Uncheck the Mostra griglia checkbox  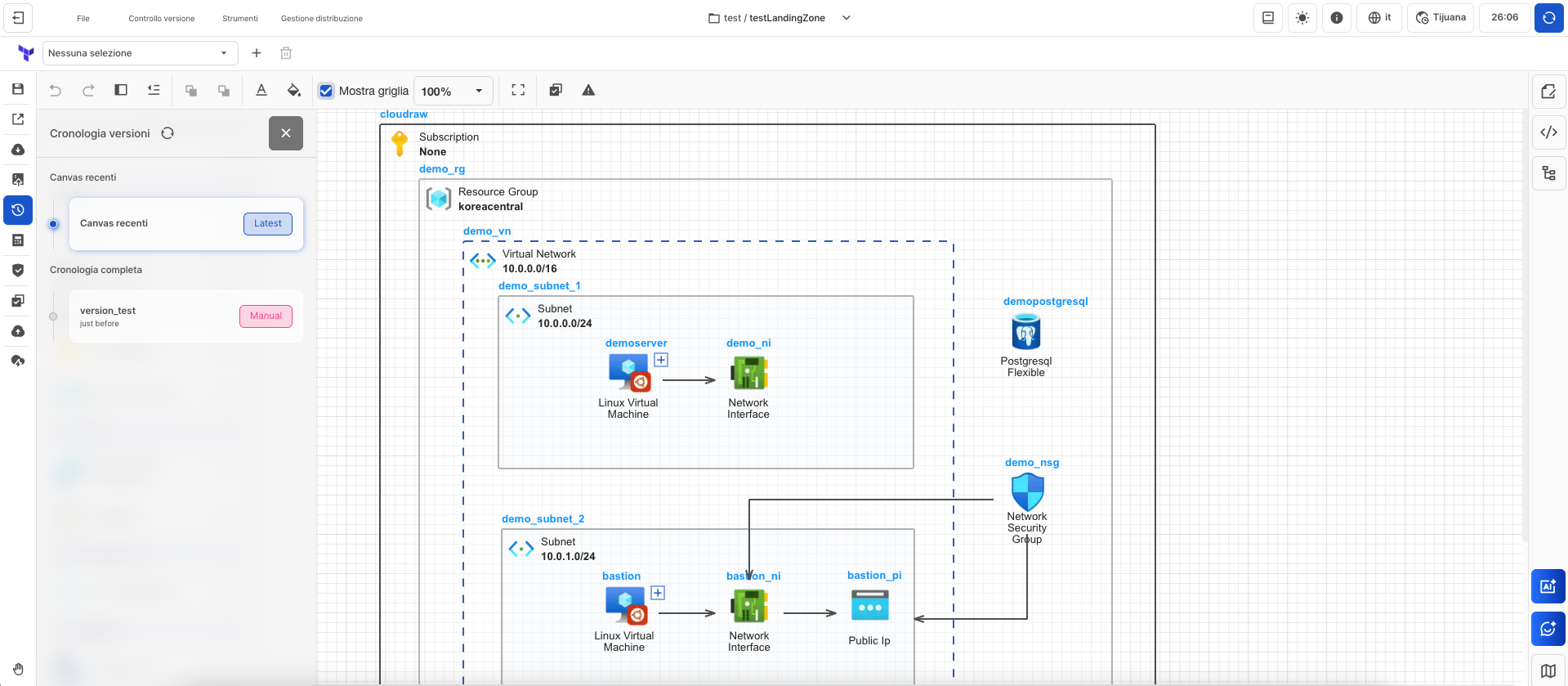(326, 91)
